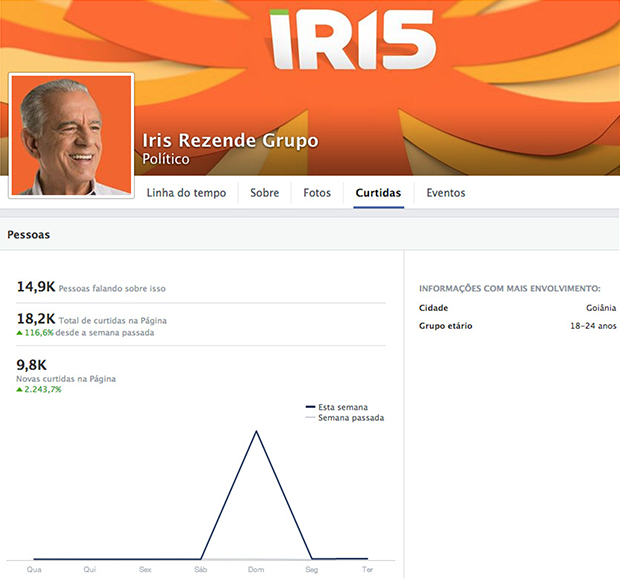
Task: Click the Cidade label
Action: pos(433,308)
